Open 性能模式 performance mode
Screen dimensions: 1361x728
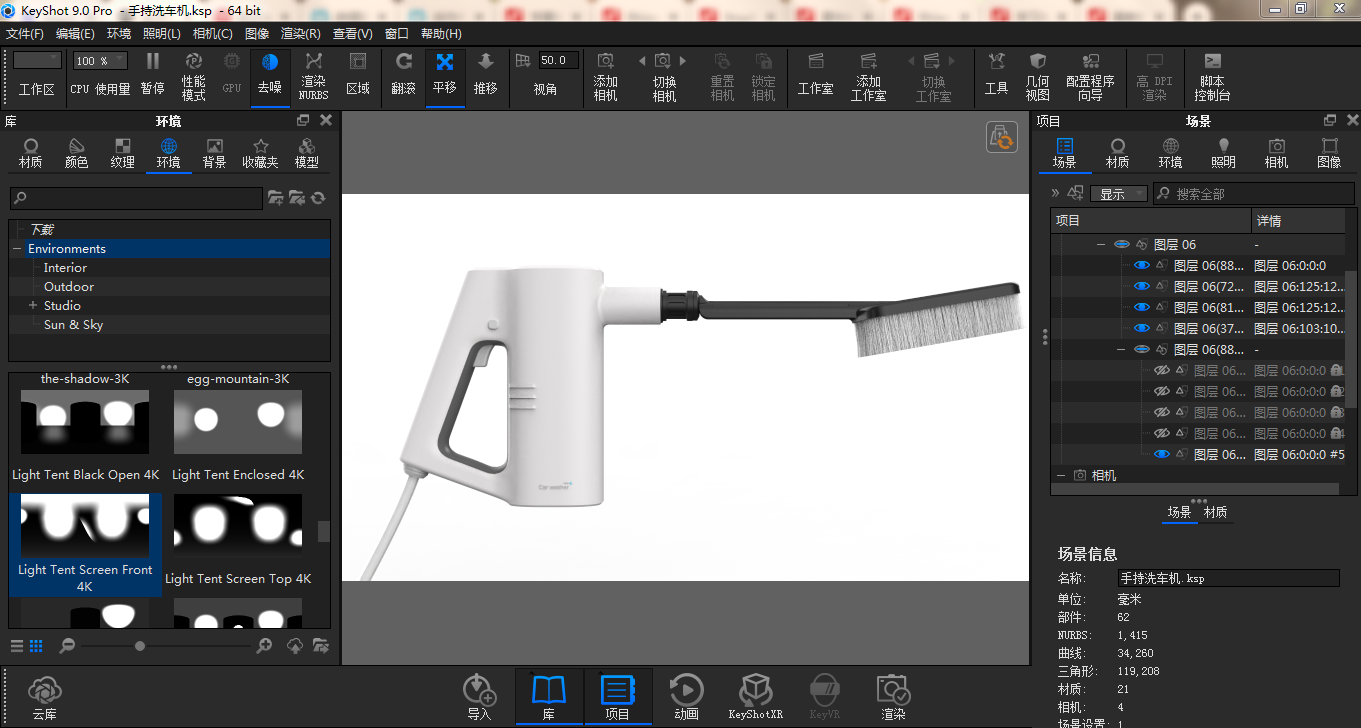tap(194, 77)
